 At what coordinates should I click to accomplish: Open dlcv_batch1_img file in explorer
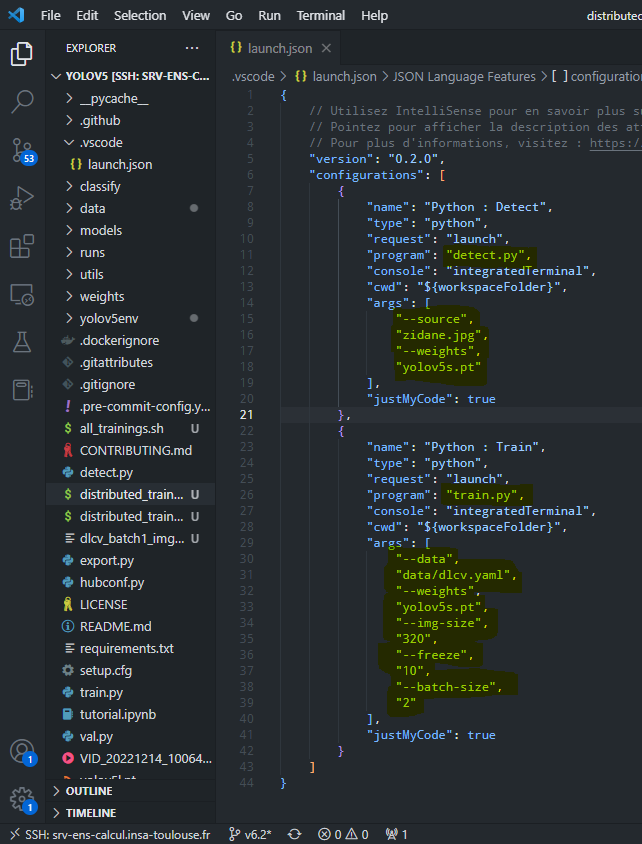pos(131,538)
